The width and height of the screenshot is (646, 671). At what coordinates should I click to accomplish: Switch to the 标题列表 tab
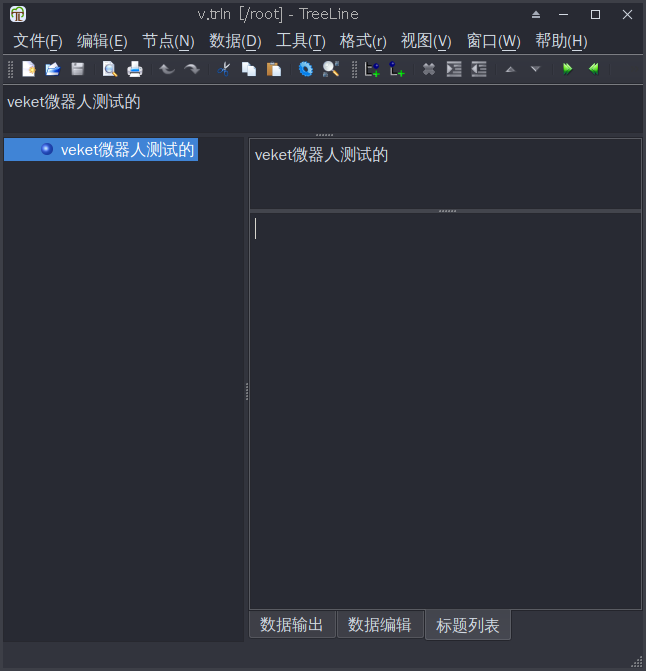pyautogui.click(x=468, y=625)
